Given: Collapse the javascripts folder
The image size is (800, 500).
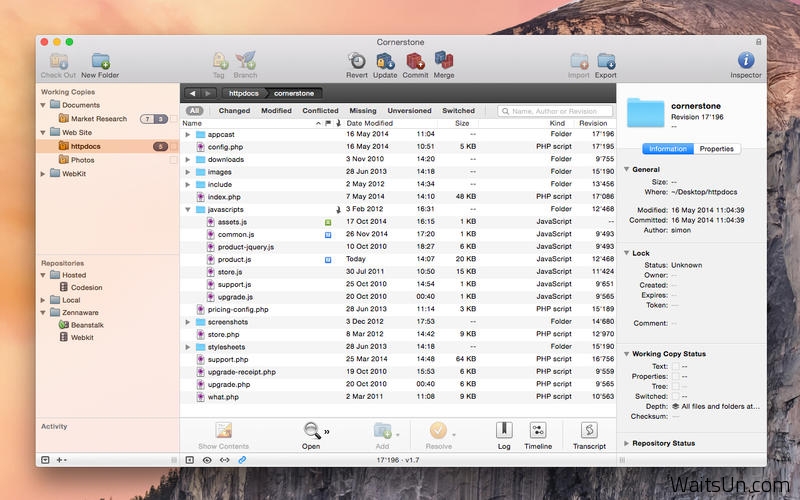Looking at the screenshot, I should coord(188,210).
